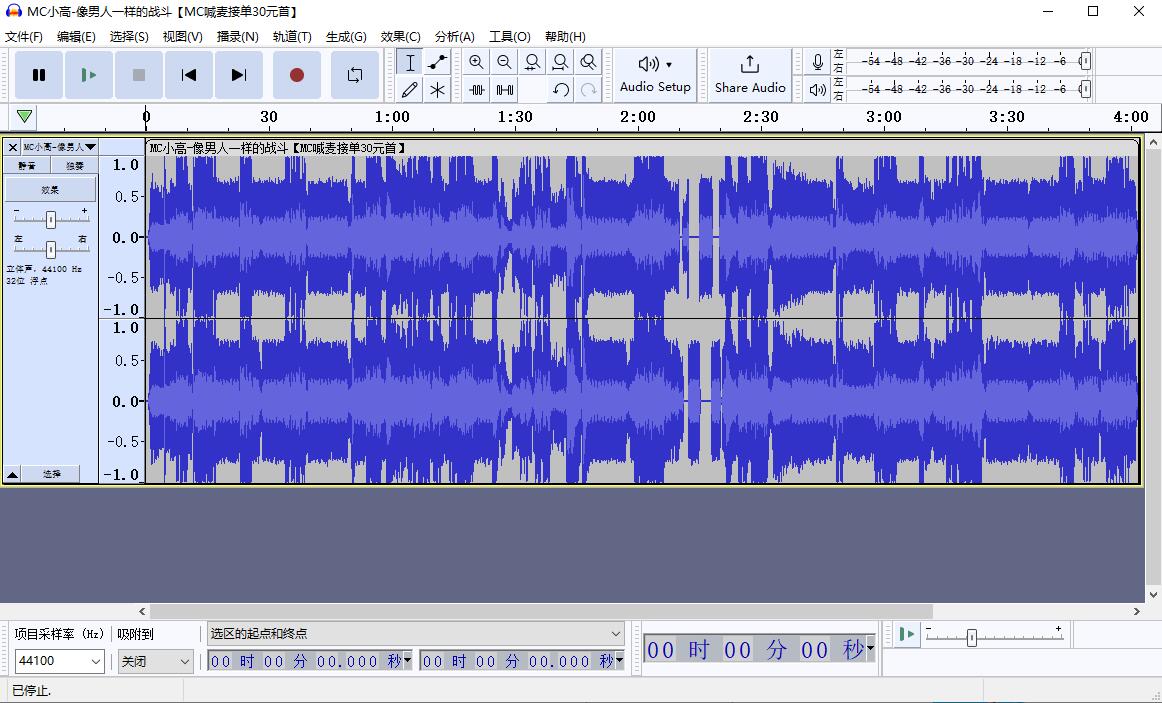This screenshot has height=703, width=1162.
Task: Select the Envelope tool
Action: (437, 62)
